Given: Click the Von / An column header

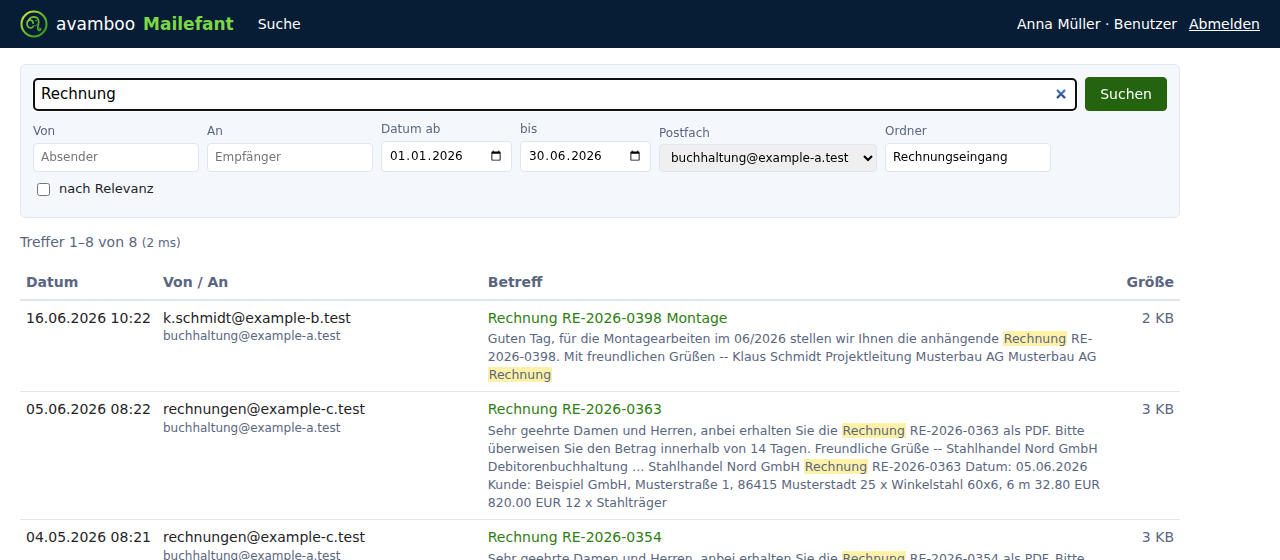Looking at the screenshot, I should pyautogui.click(x=195, y=282).
